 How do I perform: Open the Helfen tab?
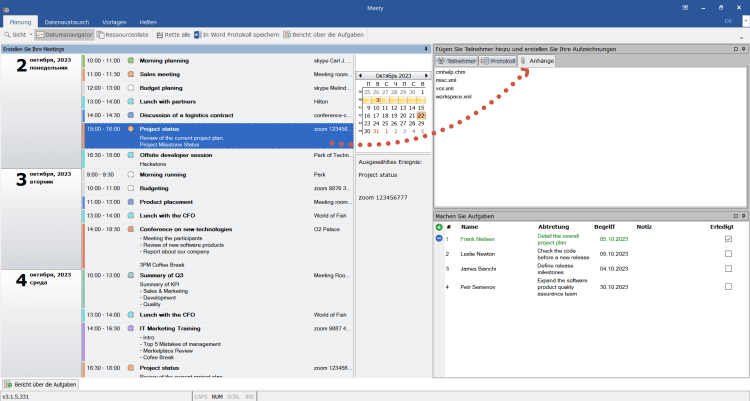(148, 22)
